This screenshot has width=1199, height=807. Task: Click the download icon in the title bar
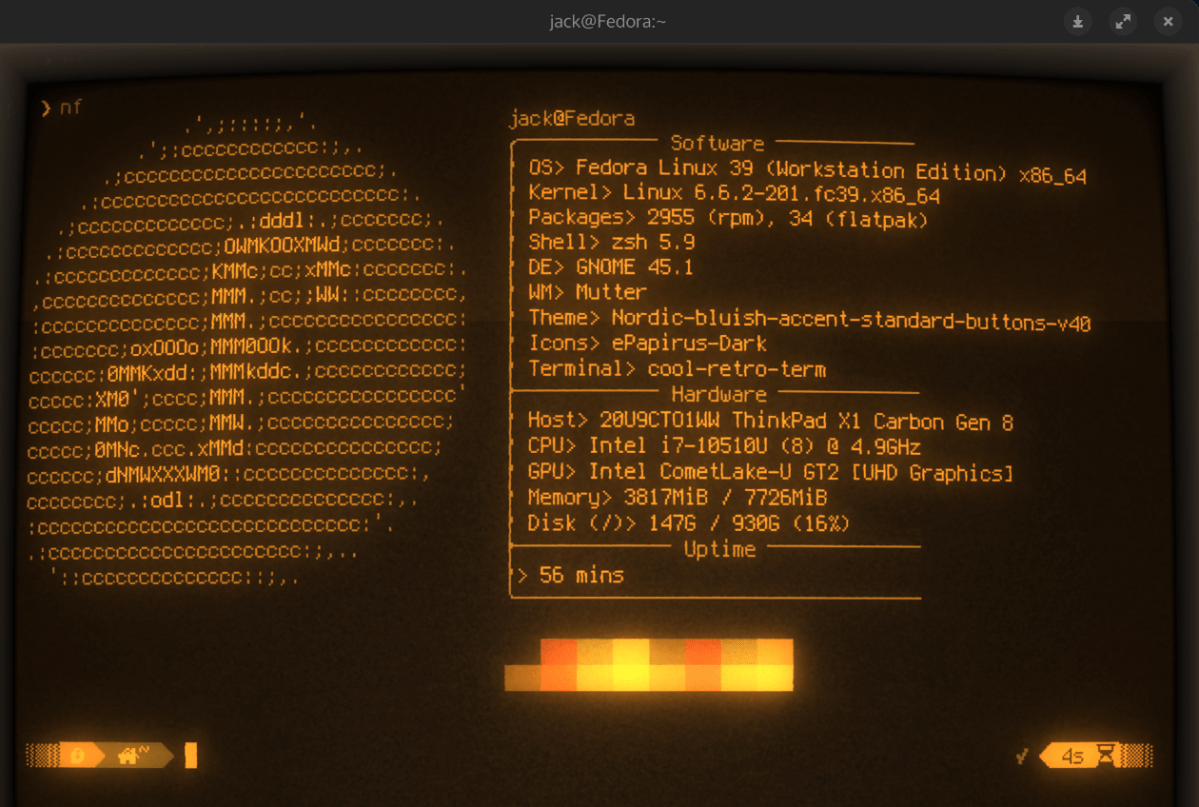(1078, 20)
